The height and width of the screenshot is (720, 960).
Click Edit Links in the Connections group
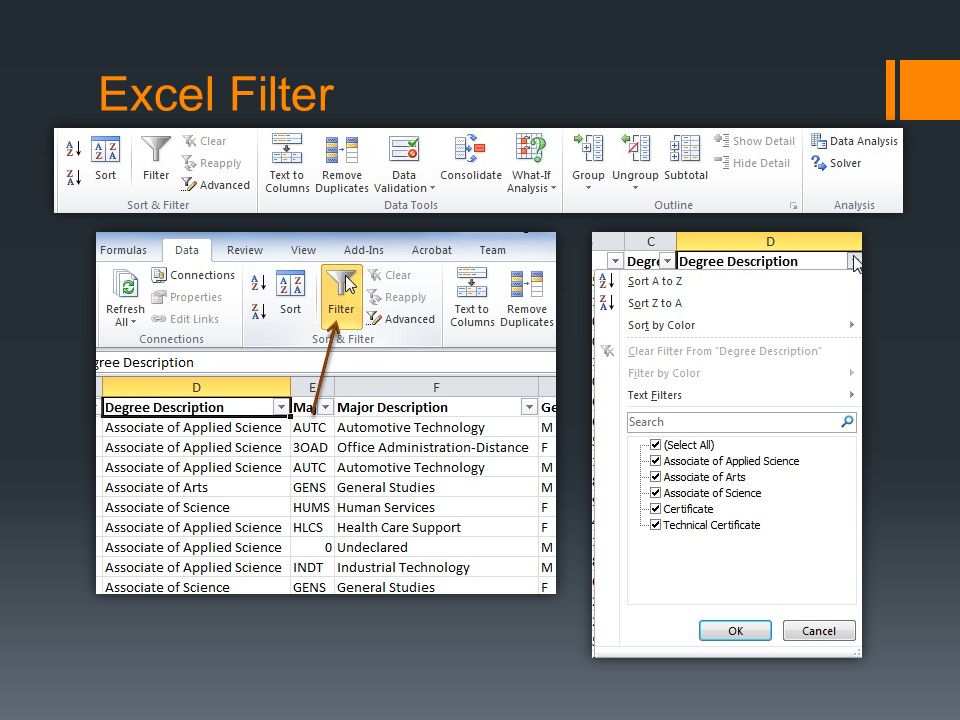pyautogui.click(x=185, y=319)
